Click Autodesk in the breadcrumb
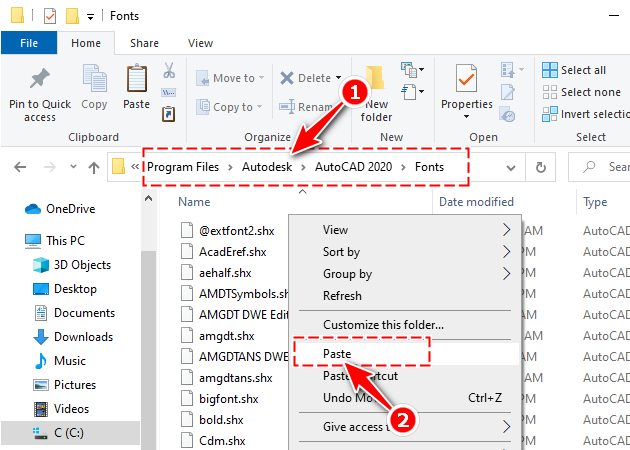The width and height of the screenshot is (630, 450). (267, 167)
